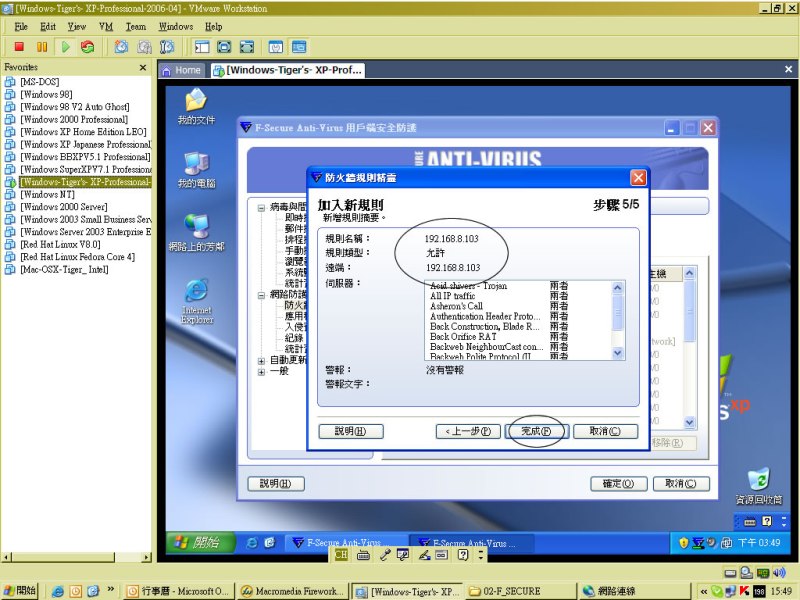Viewport: 800px width, 600px height.
Task: Expand the 一般 tree node
Action: click(x=261, y=372)
